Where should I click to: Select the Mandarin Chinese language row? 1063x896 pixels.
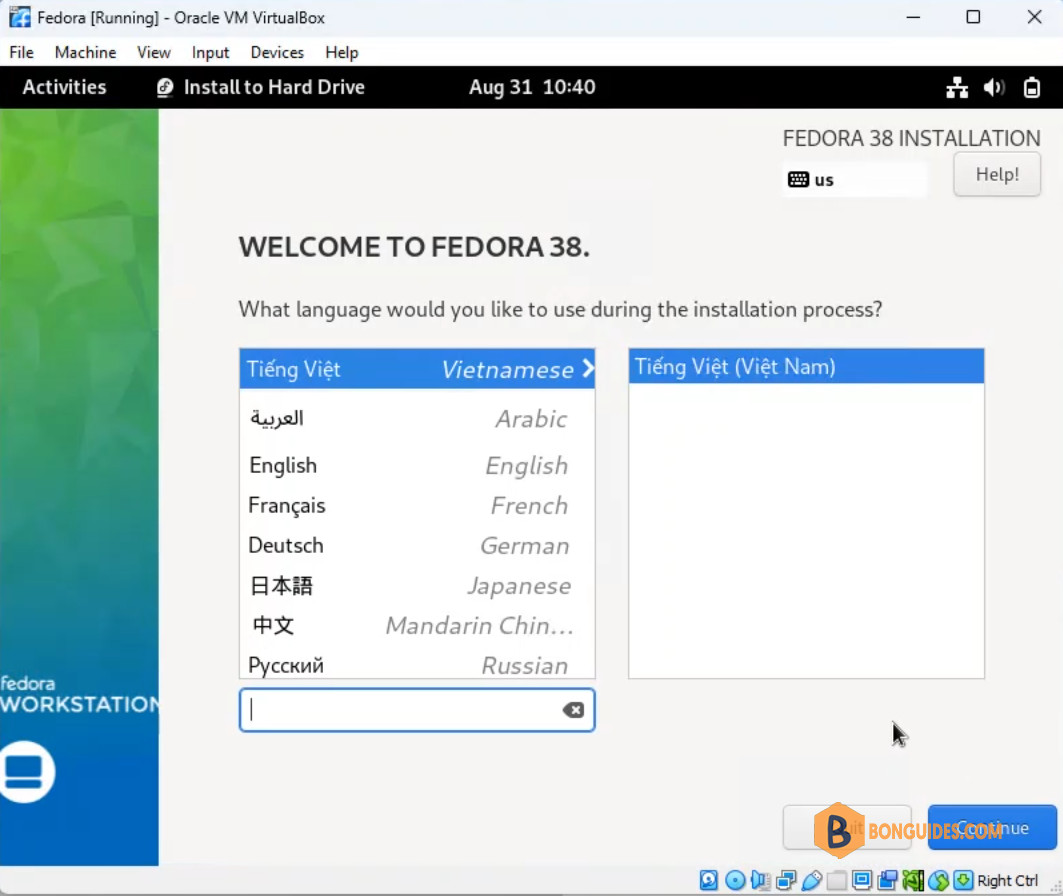click(417, 625)
